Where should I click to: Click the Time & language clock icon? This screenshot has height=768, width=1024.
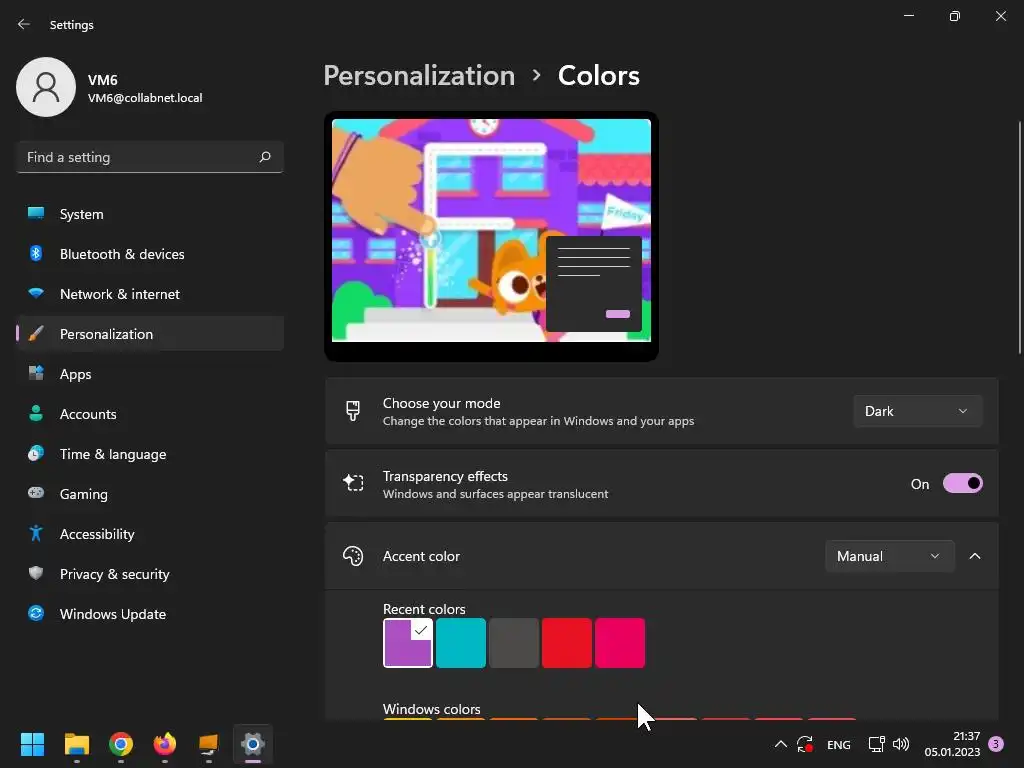tap(36, 454)
